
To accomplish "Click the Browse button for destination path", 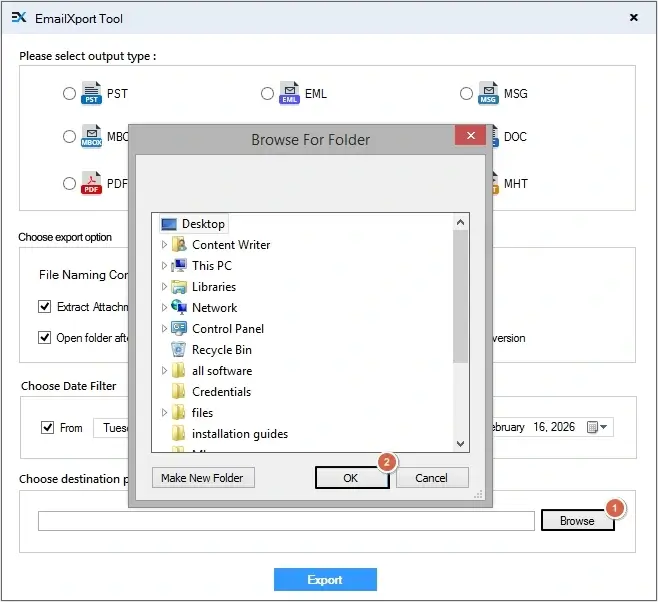I will tap(577, 521).
